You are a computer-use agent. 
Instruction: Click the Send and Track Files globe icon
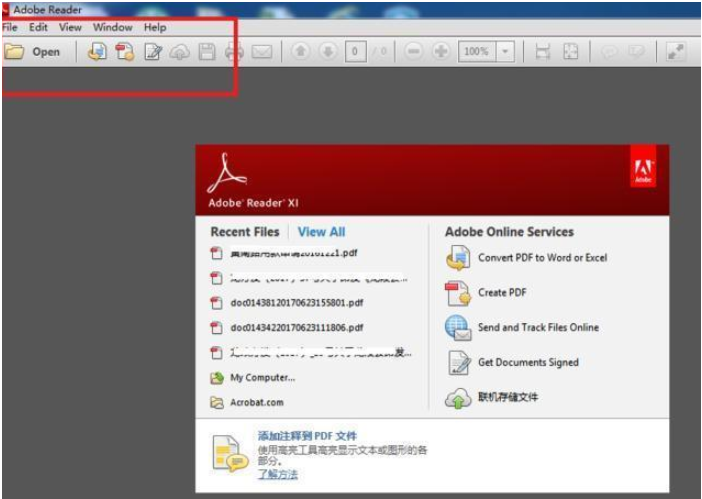[x=458, y=328]
